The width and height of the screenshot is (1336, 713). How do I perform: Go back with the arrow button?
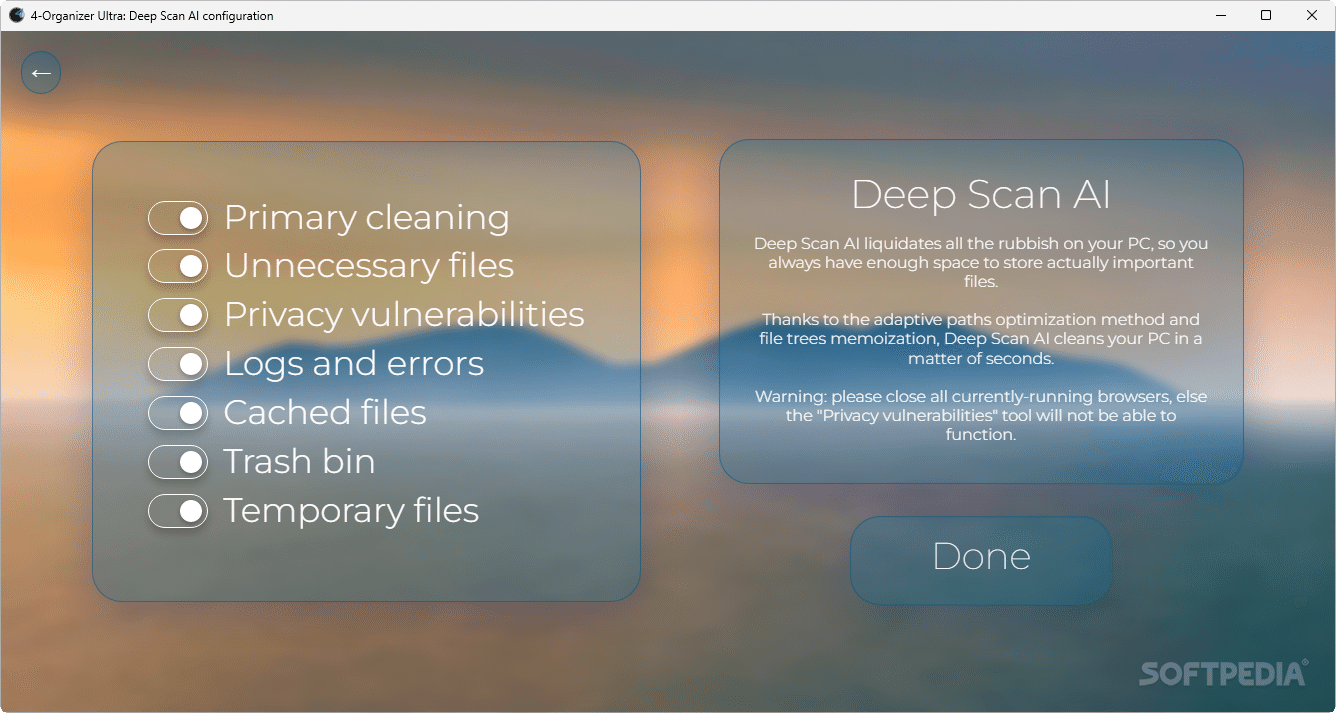(x=41, y=73)
